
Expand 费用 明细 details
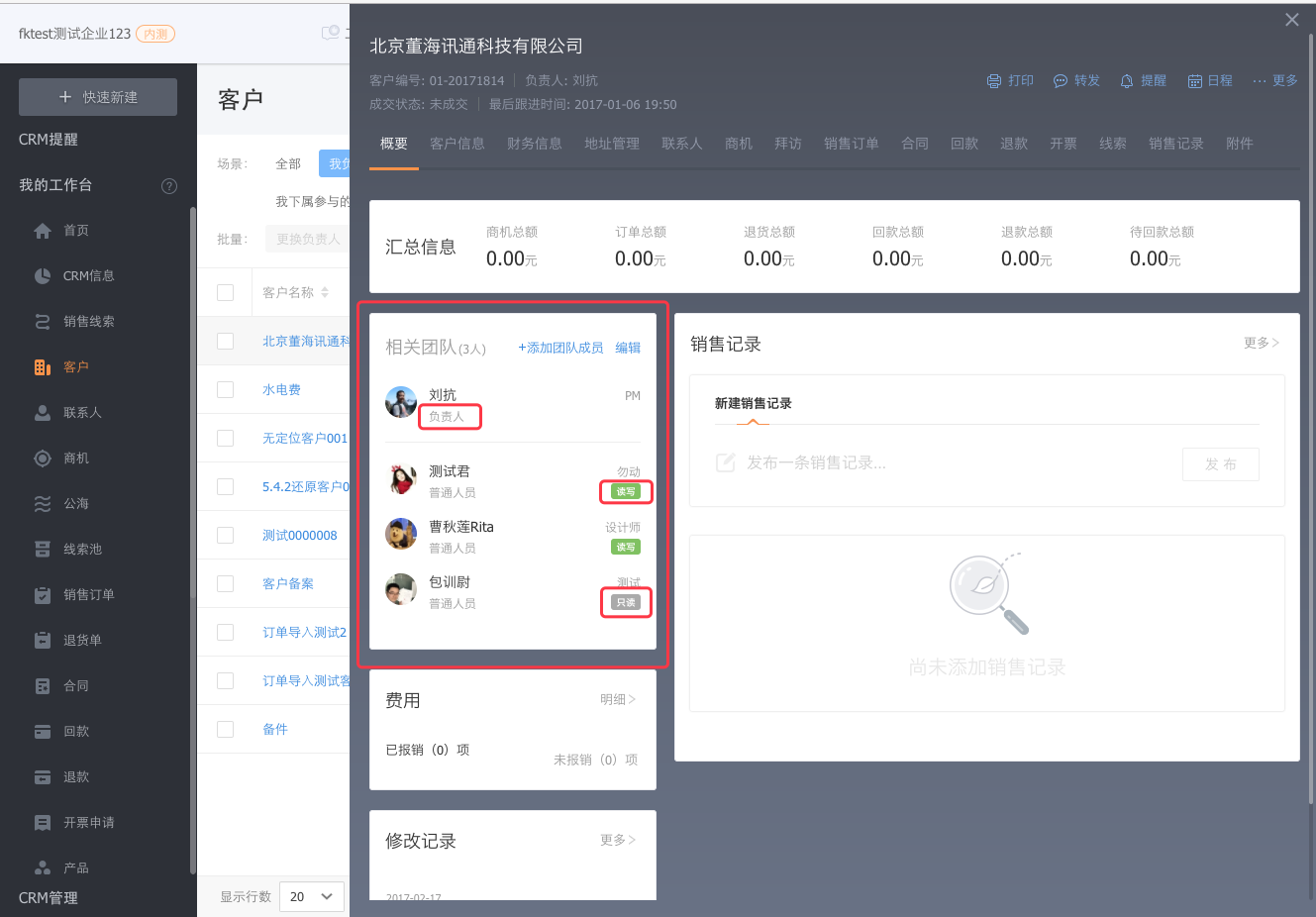point(618,700)
